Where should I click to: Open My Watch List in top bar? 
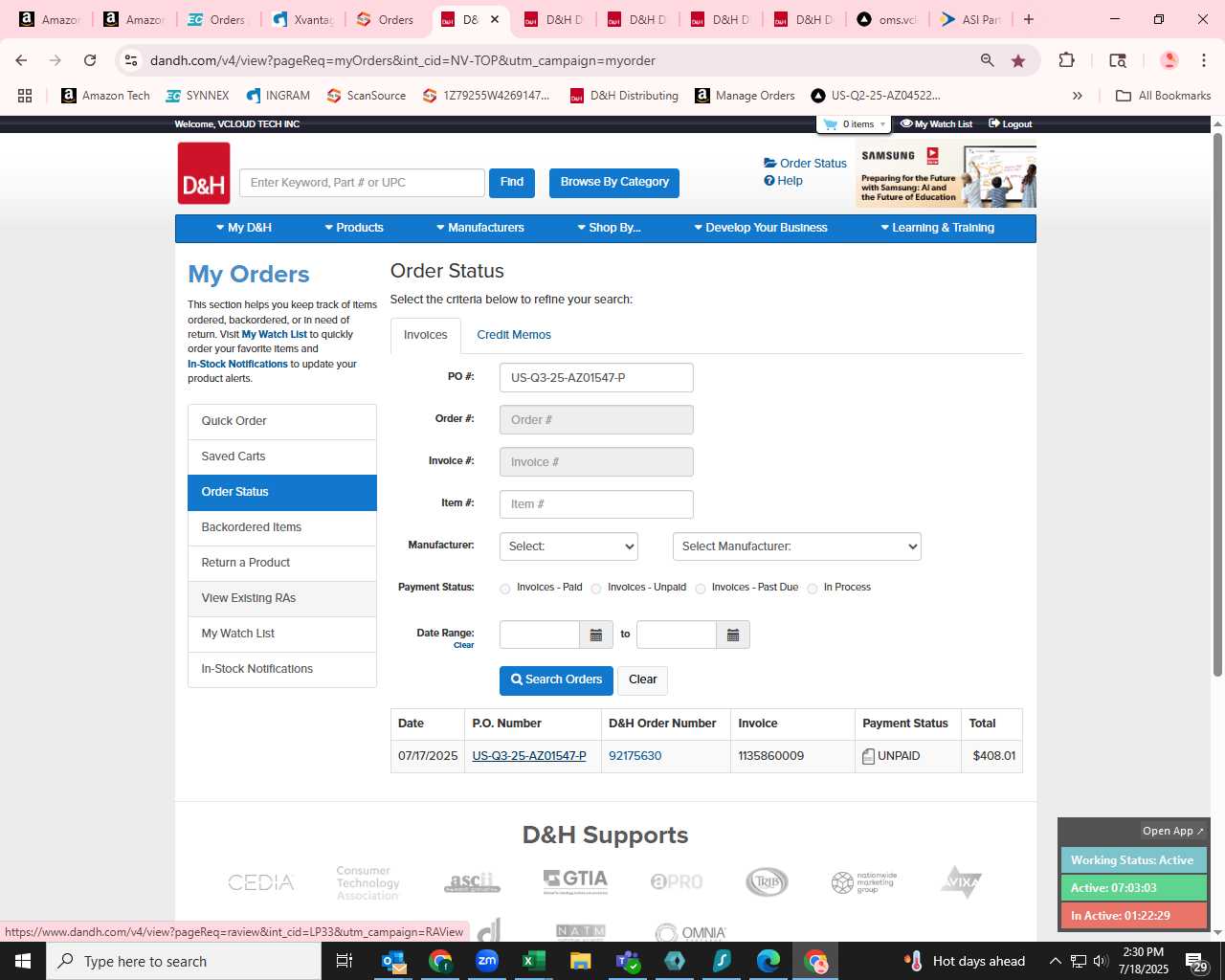936,124
